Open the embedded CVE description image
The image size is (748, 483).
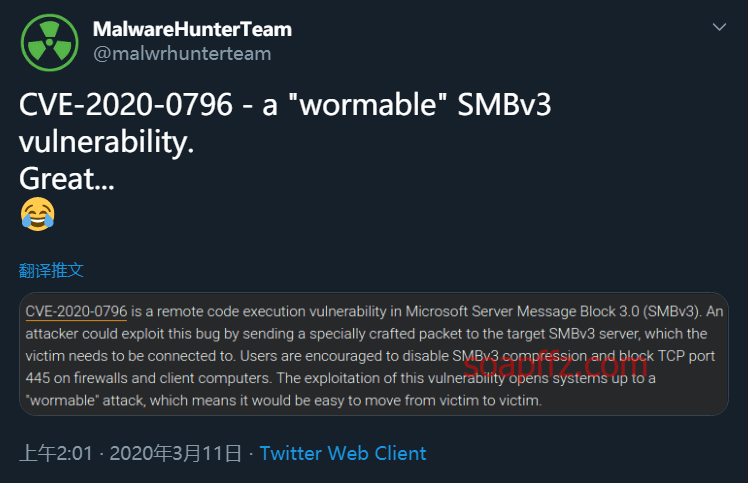(374, 354)
